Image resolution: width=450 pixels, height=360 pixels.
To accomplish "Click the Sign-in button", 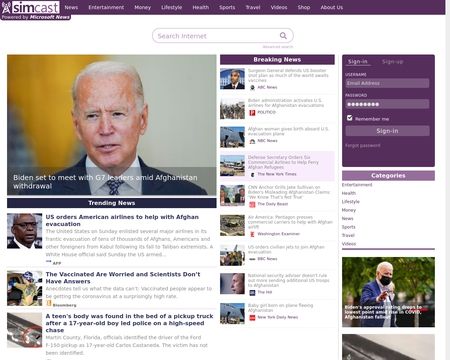I will [387, 131].
